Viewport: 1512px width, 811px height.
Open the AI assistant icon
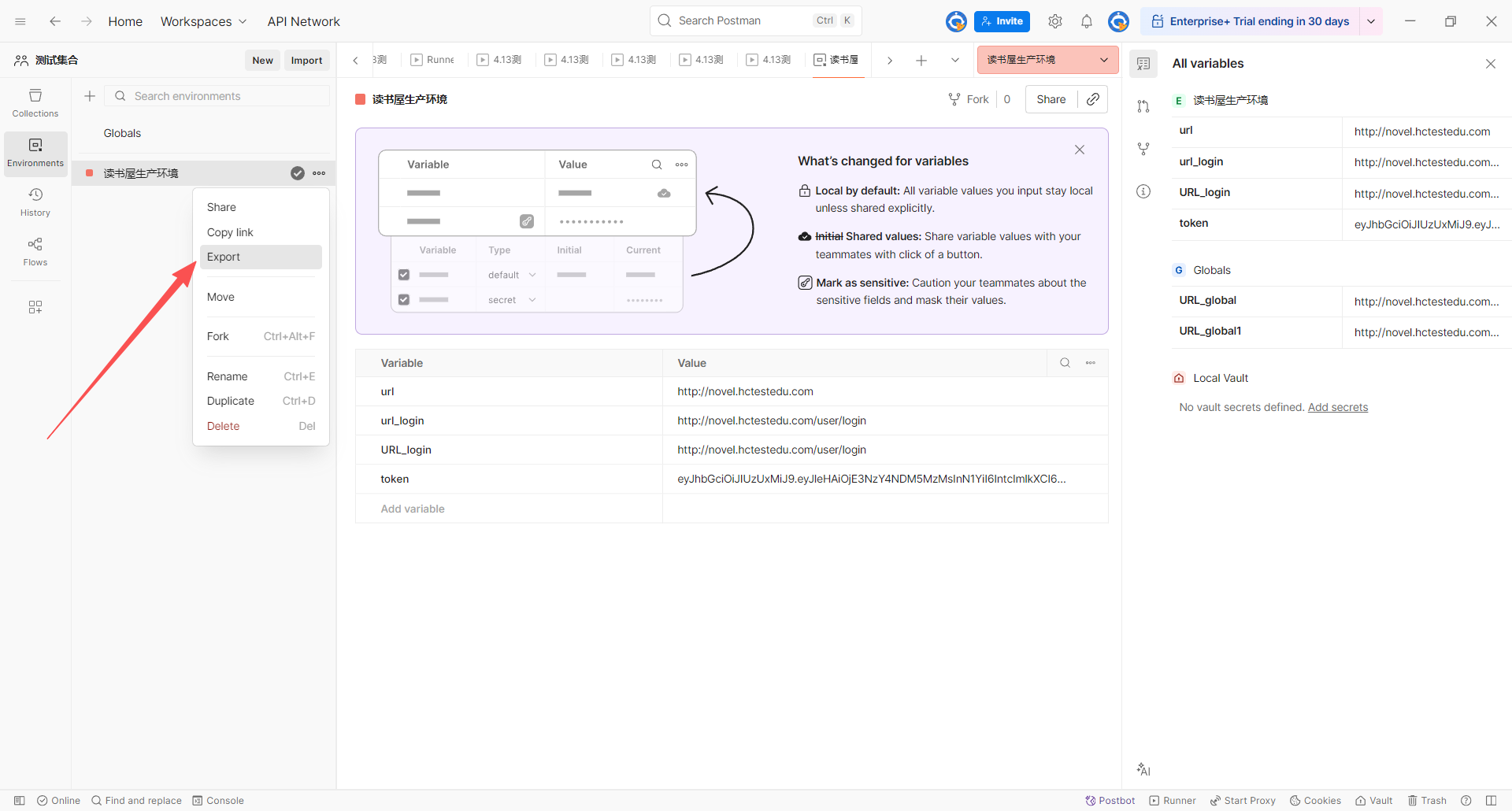pyautogui.click(x=1143, y=769)
